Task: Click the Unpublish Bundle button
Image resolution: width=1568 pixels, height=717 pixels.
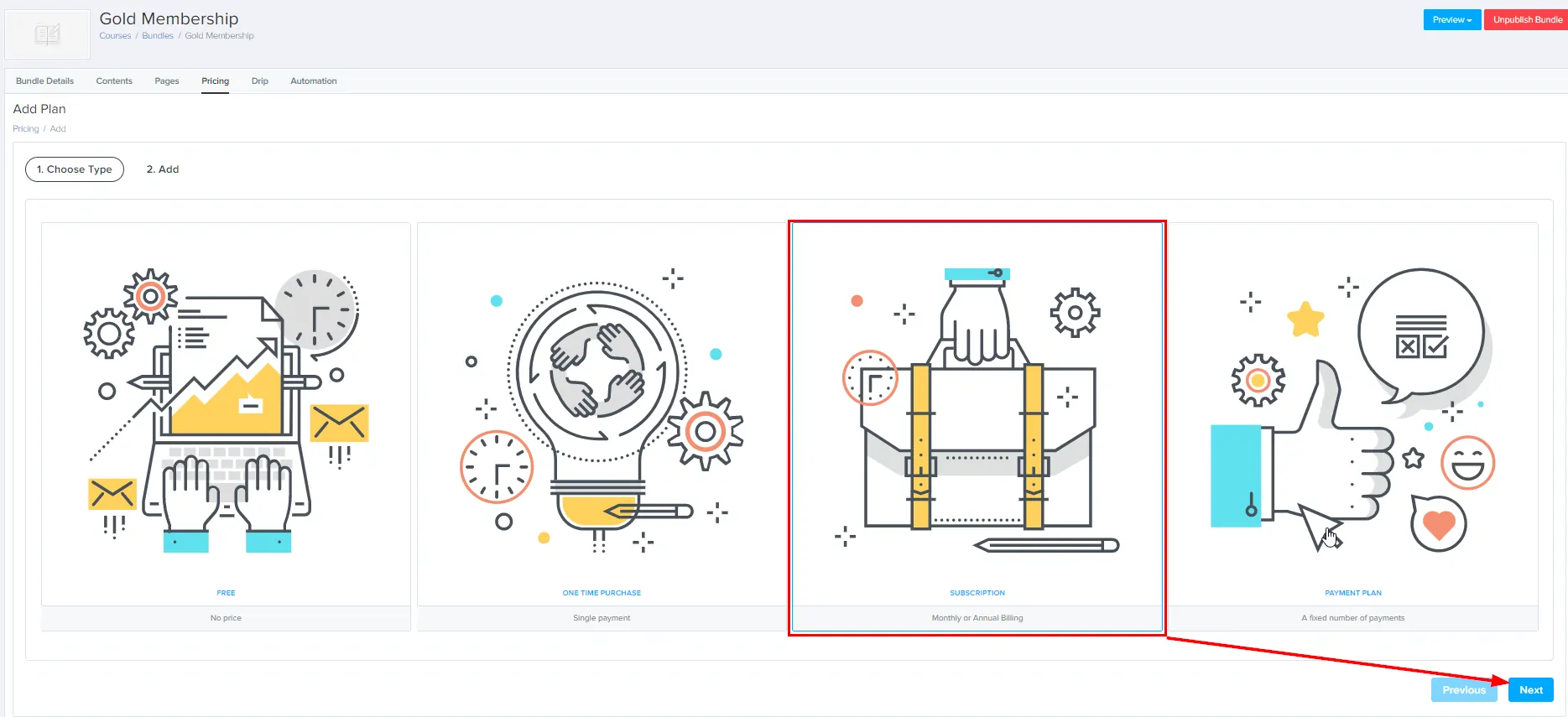Action: tap(1526, 19)
